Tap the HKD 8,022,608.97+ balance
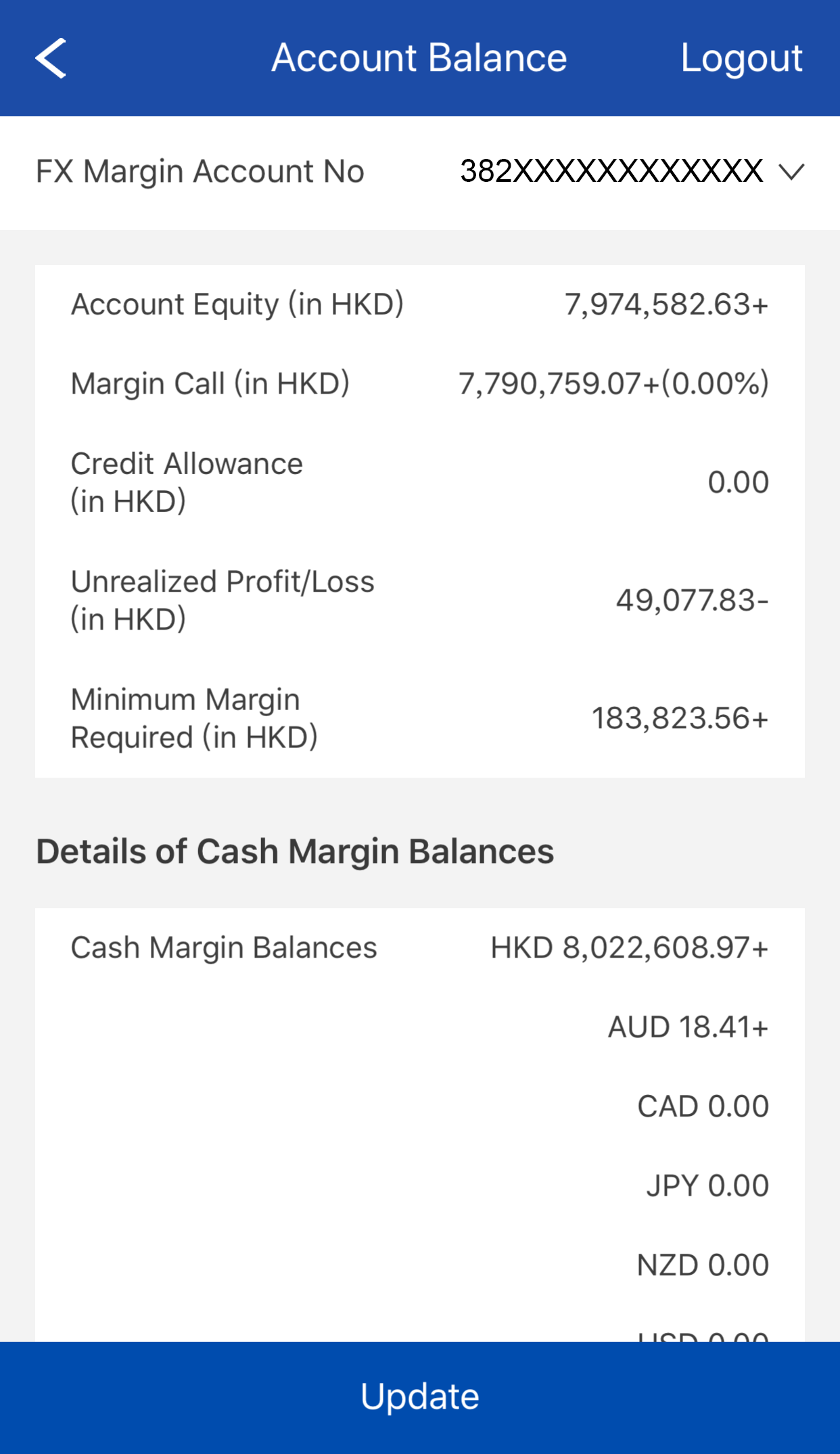This screenshot has width=840, height=1454. [629, 947]
